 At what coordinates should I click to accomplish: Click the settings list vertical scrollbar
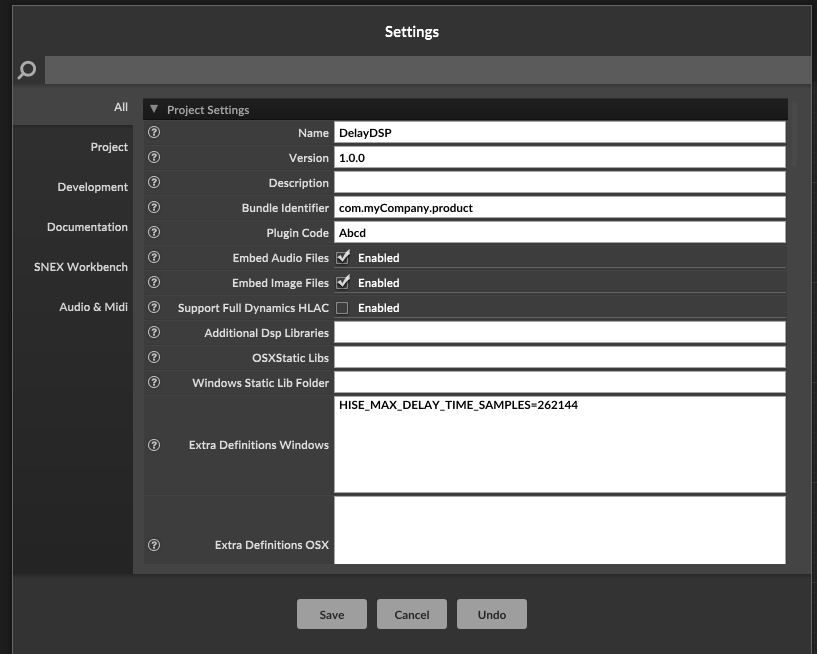pos(794,134)
